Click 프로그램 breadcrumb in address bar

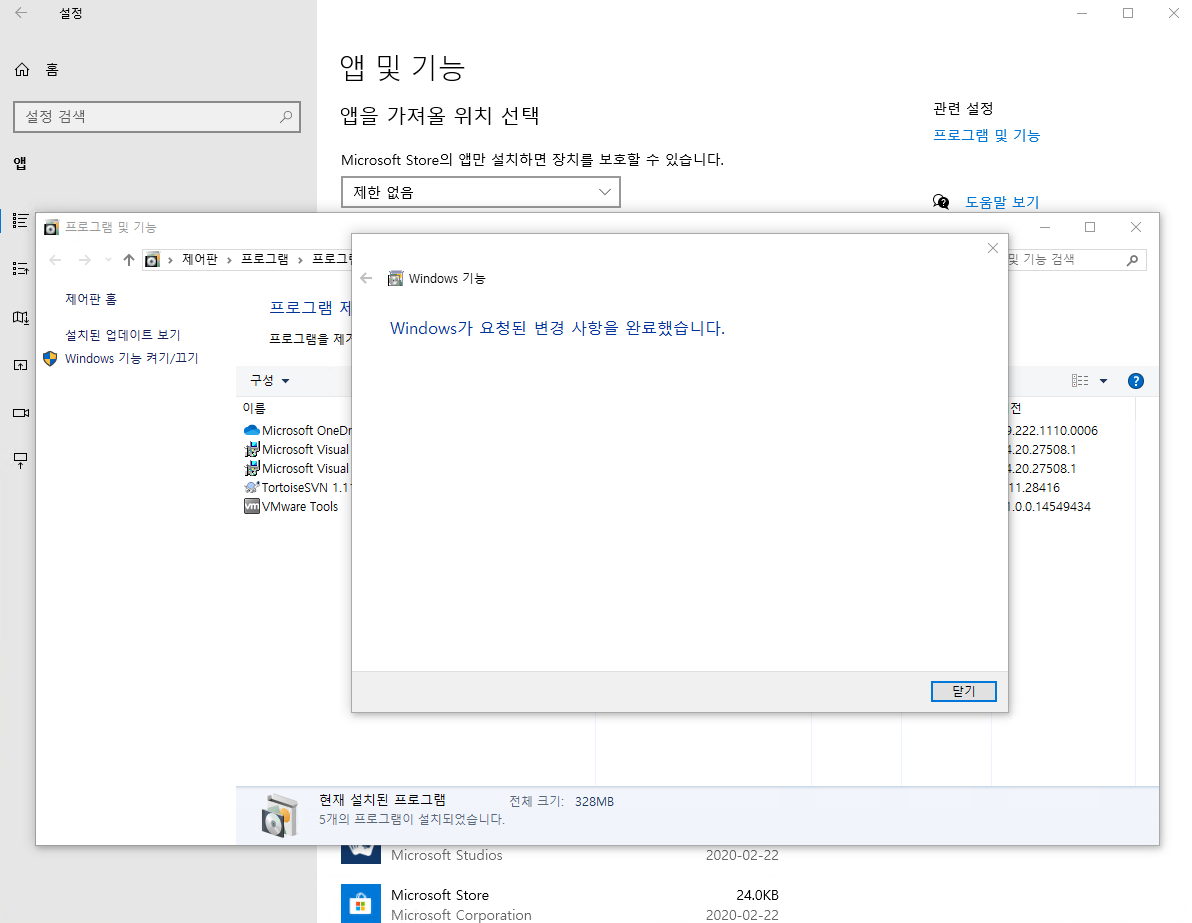[265, 259]
